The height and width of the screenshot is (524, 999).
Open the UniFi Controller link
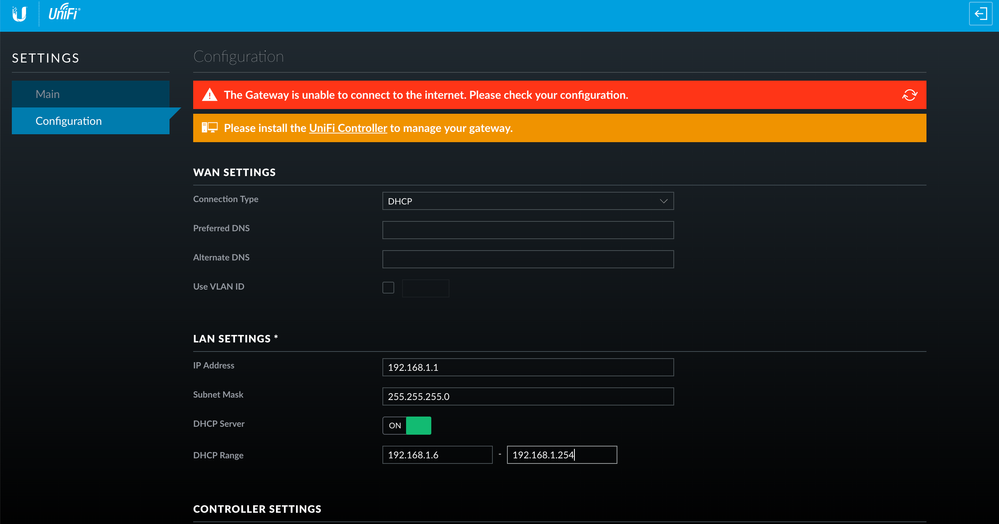[x=348, y=128]
